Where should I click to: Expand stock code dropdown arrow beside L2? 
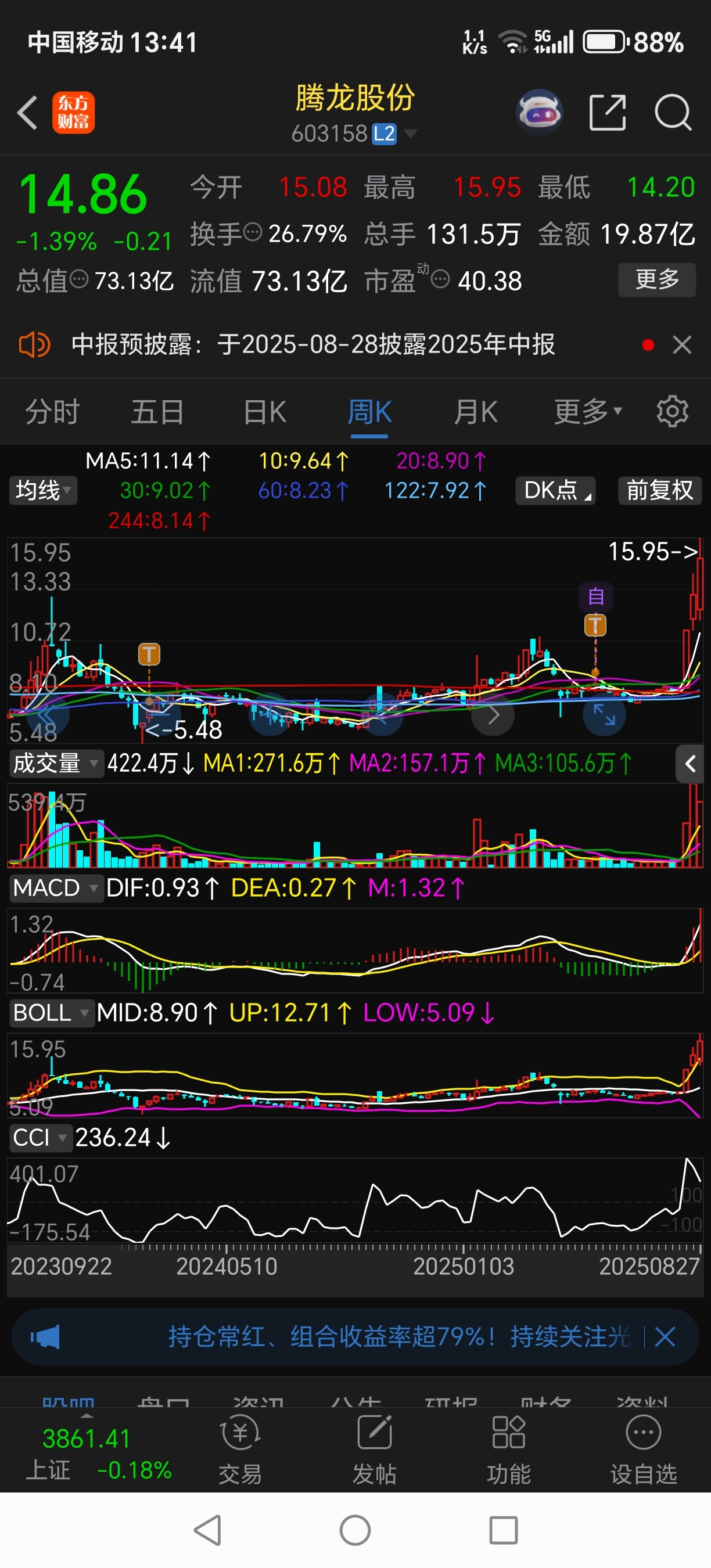[411, 134]
